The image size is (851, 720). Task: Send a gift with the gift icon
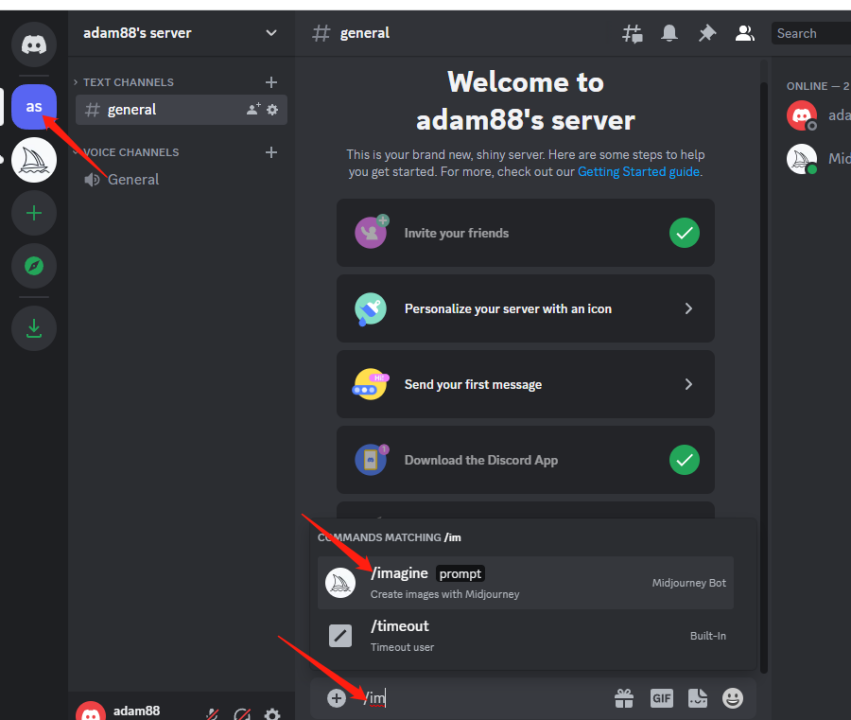tap(624, 698)
